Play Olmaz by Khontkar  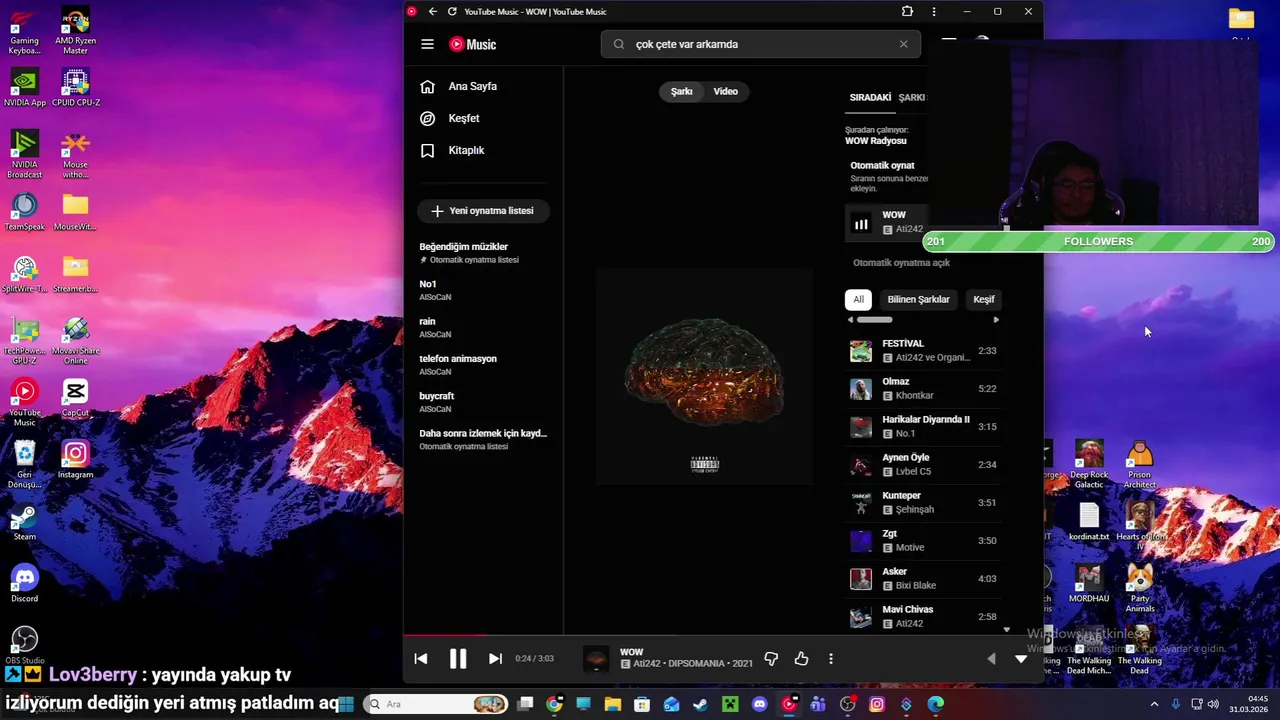[x=923, y=389]
